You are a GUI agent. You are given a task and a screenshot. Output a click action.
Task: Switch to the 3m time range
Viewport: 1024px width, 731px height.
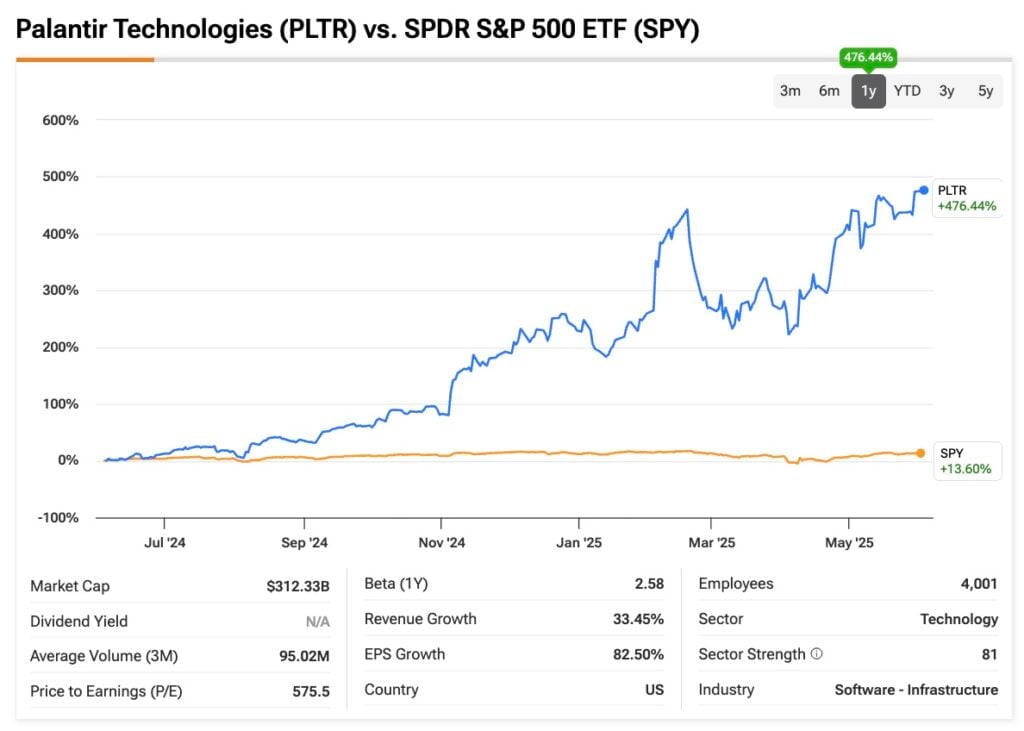click(790, 91)
